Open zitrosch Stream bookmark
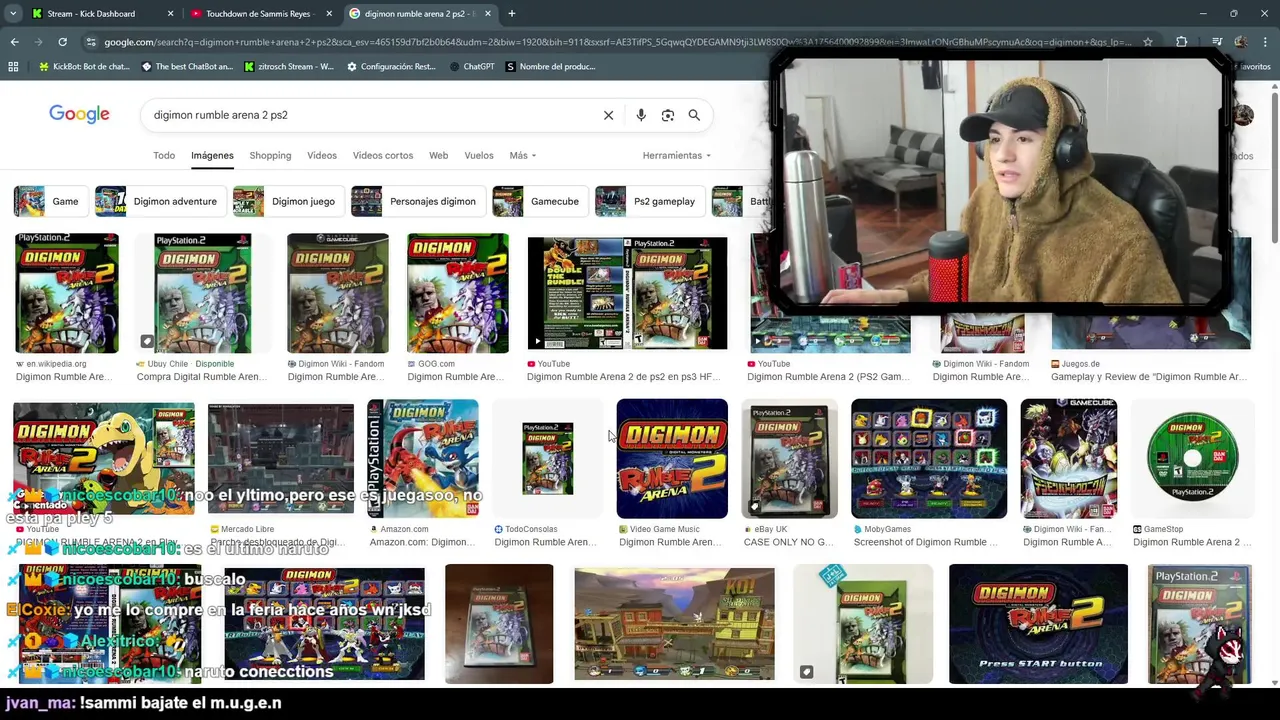Viewport: 1280px width, 720px height. tap(289, 67)
